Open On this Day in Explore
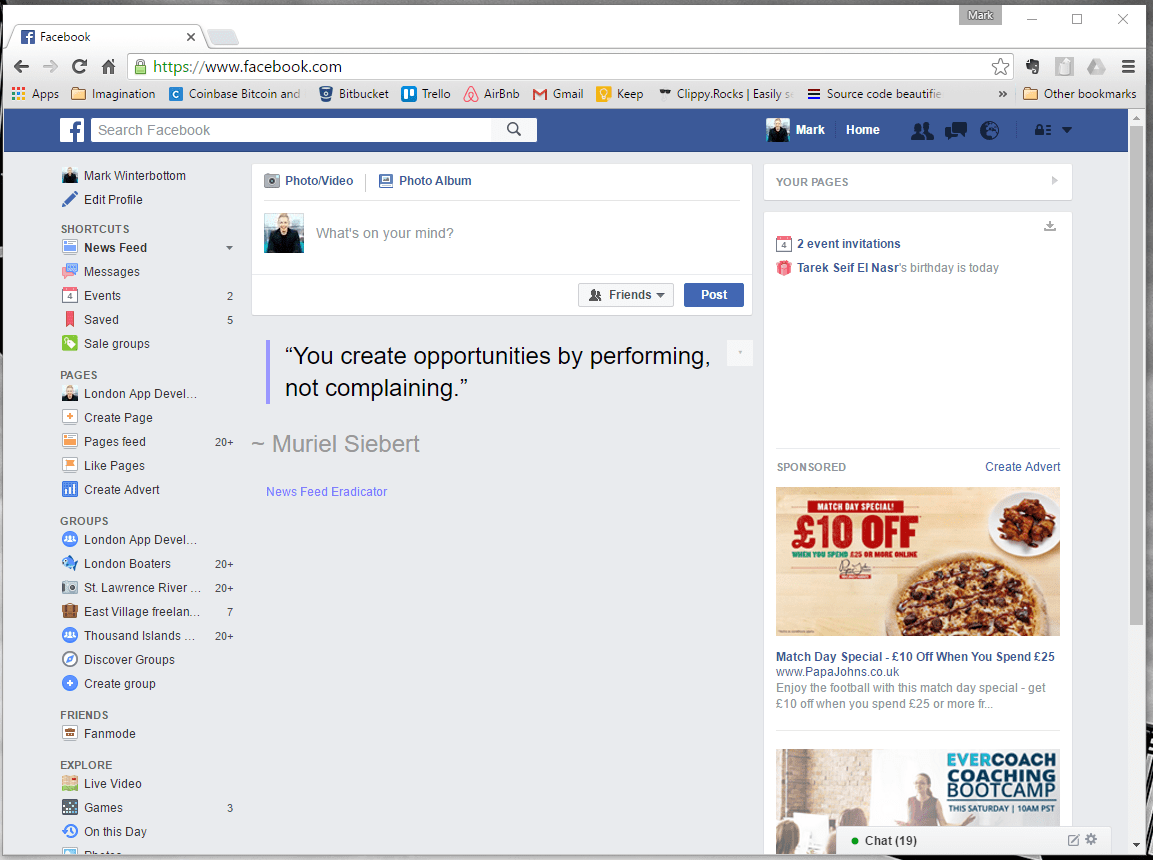This screenshot has width=1153, height=860. coord(115,831)
